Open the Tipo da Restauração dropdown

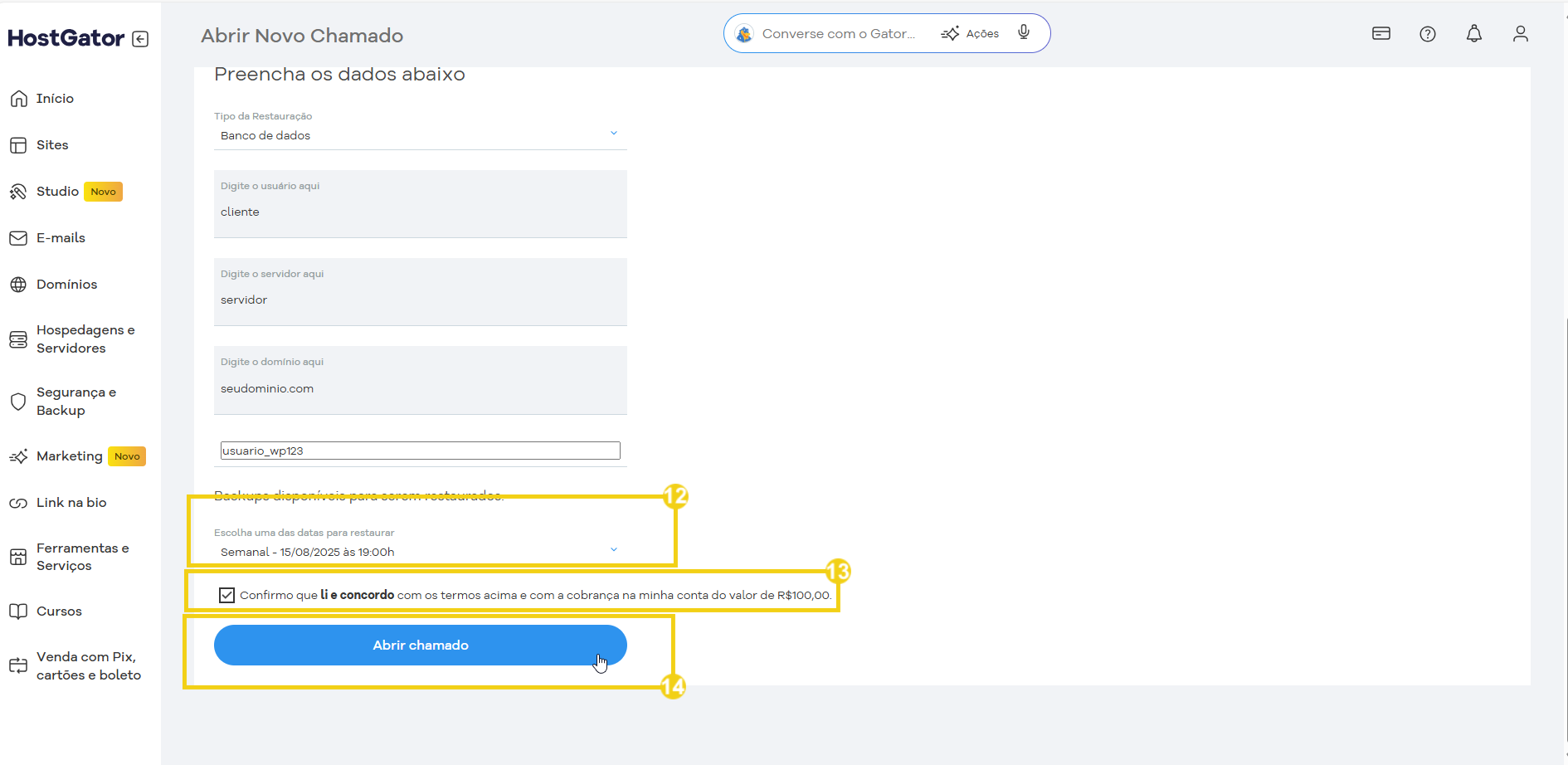(421, 135)
